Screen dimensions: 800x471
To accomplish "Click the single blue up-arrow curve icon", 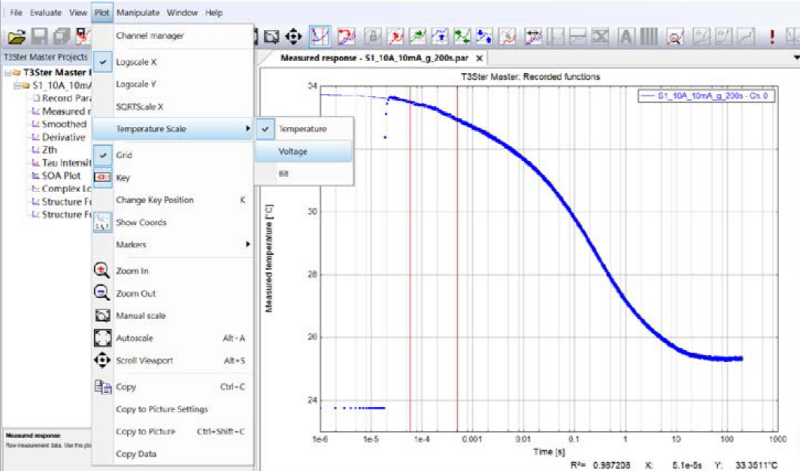I will [x=440, y=36].
